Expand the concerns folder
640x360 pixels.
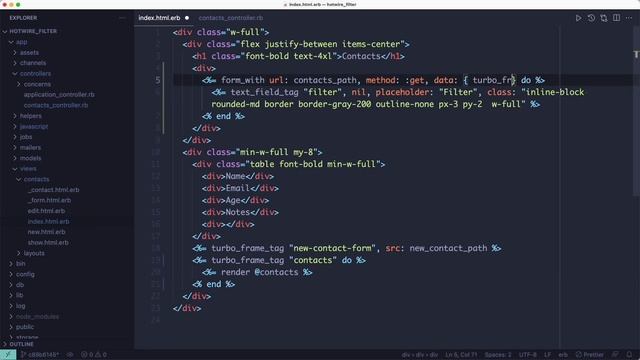(x=37, y=84)
